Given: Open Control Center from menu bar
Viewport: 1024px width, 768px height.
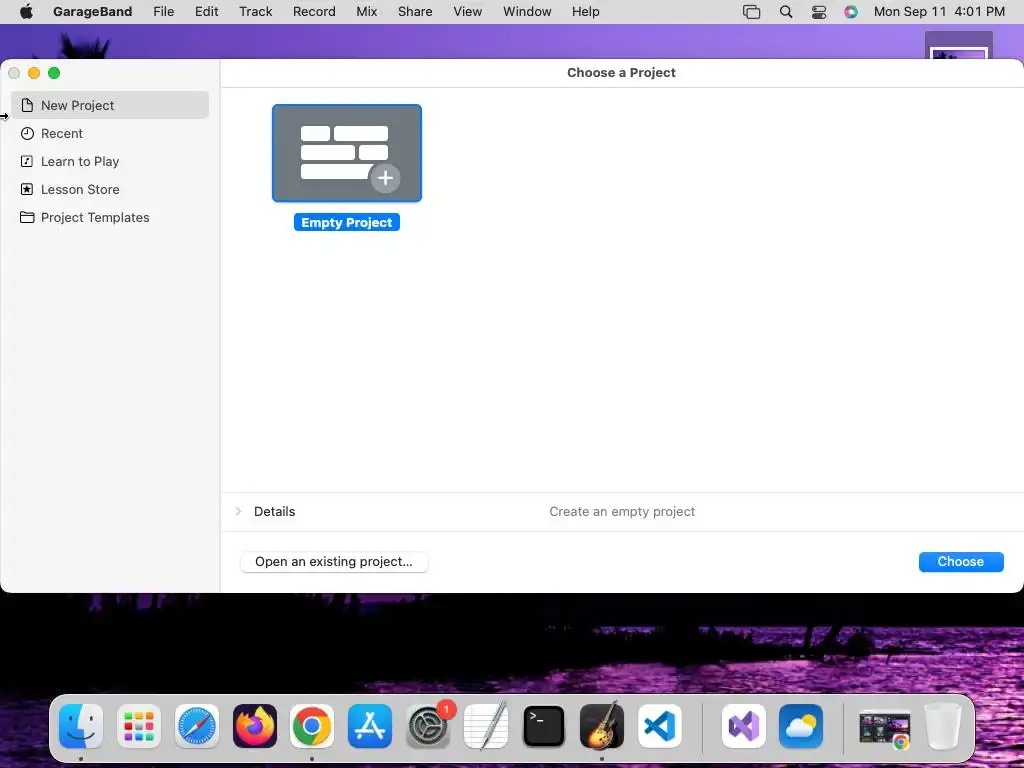Looking at the screenshot, I should [x=818, y=12].
